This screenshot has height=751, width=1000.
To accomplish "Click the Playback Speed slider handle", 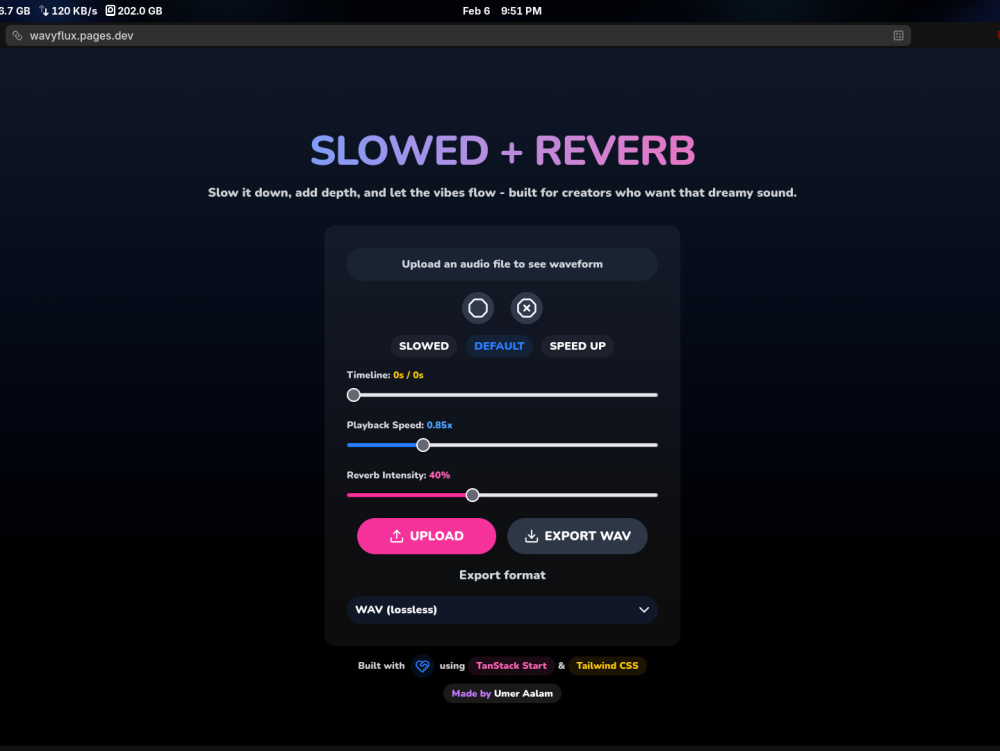I will point(423,445).
